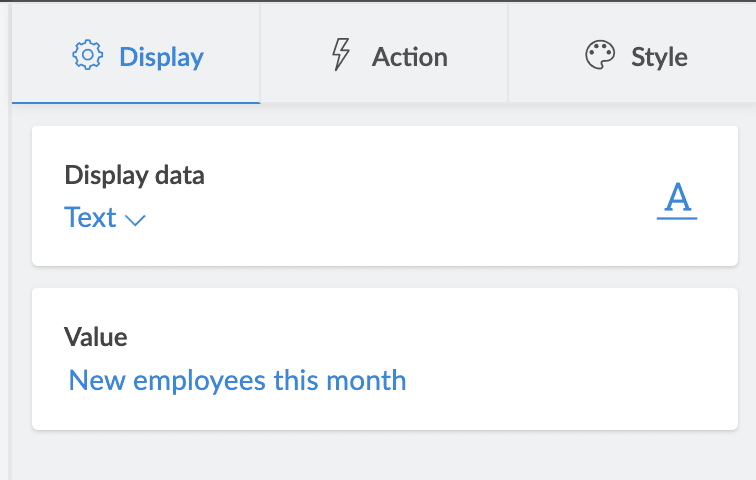Click the gear icon on Display tab
This screenshot has width=756, height=480.
click(x=88, y=55)
